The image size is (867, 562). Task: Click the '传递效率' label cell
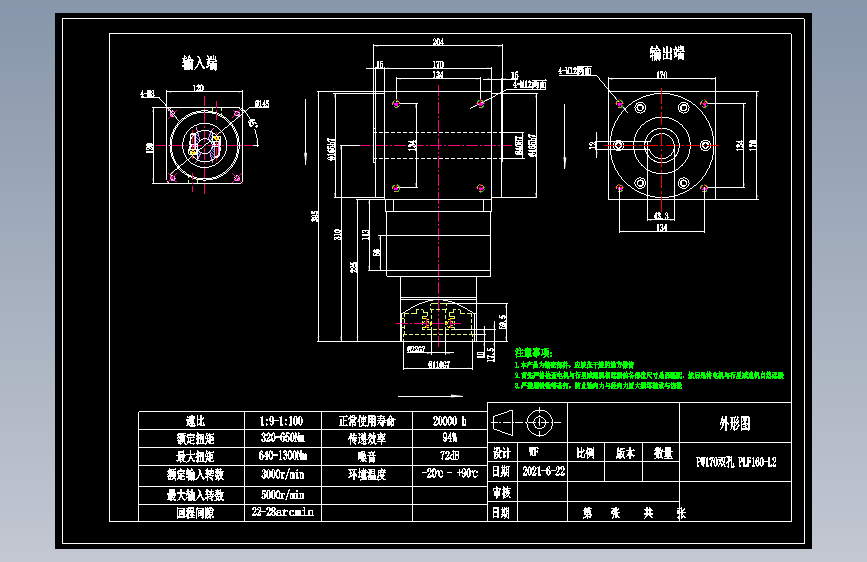(367, 439)
